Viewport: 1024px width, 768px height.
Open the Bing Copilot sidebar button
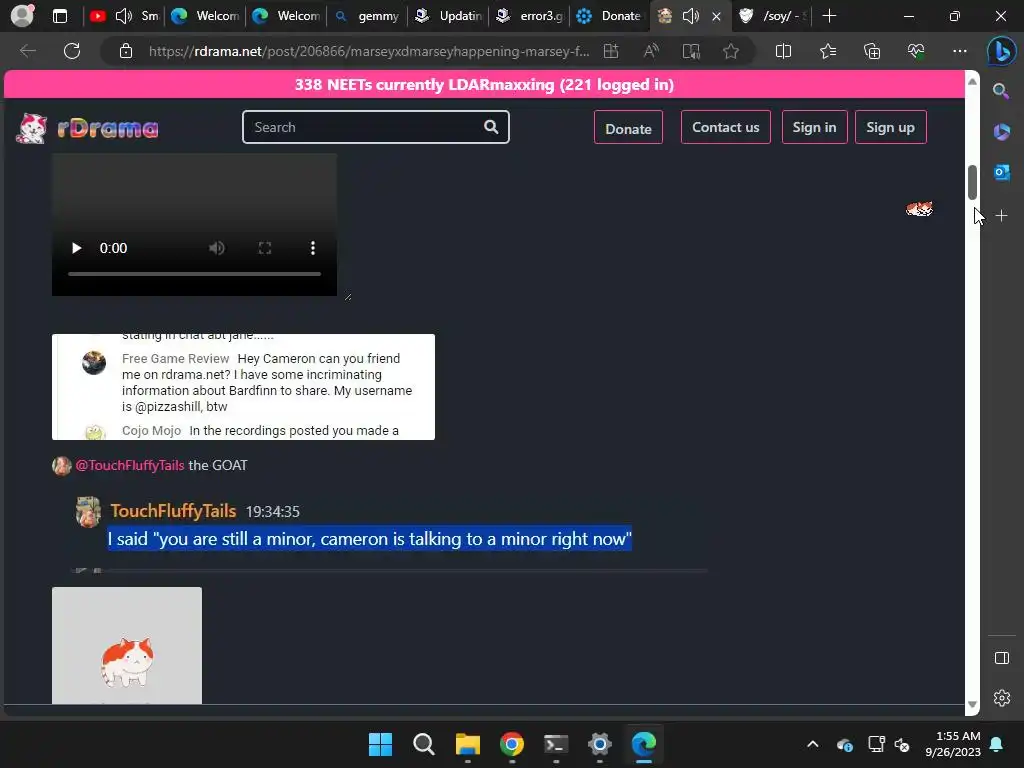[1001, 51]
